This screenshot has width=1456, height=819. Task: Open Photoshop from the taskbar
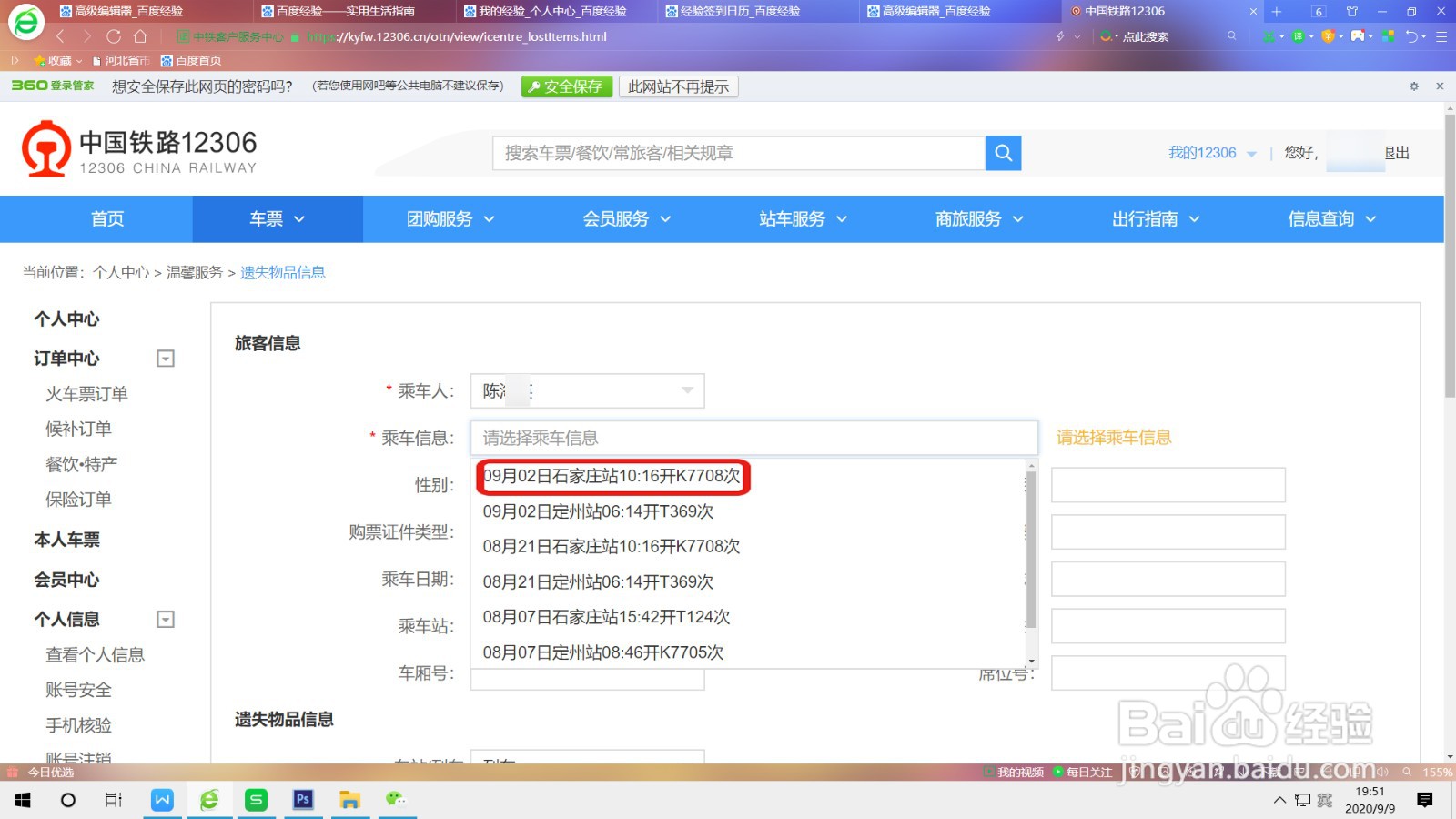pos(303,800)
